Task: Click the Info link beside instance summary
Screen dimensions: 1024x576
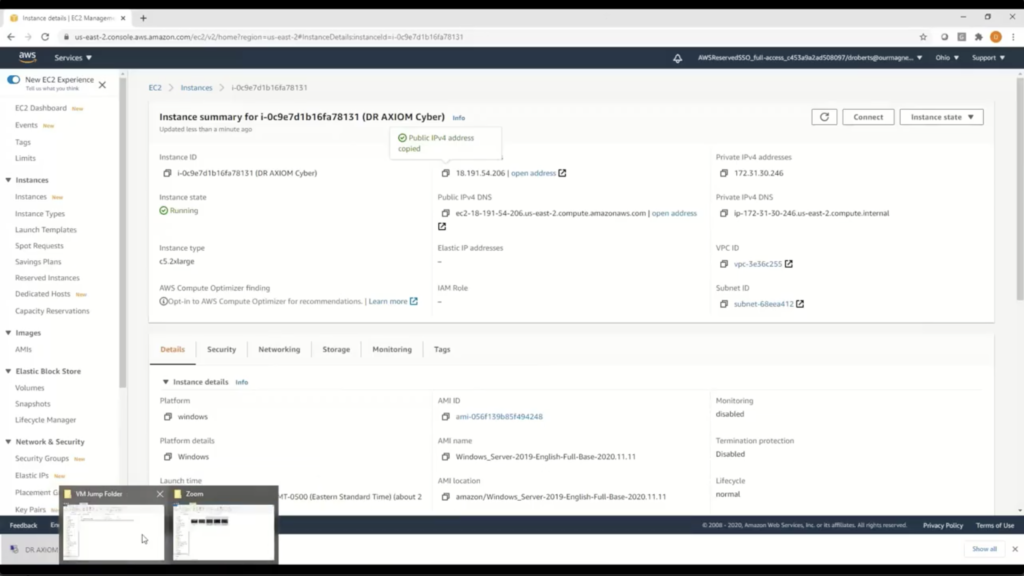Action: coord(458,118)
